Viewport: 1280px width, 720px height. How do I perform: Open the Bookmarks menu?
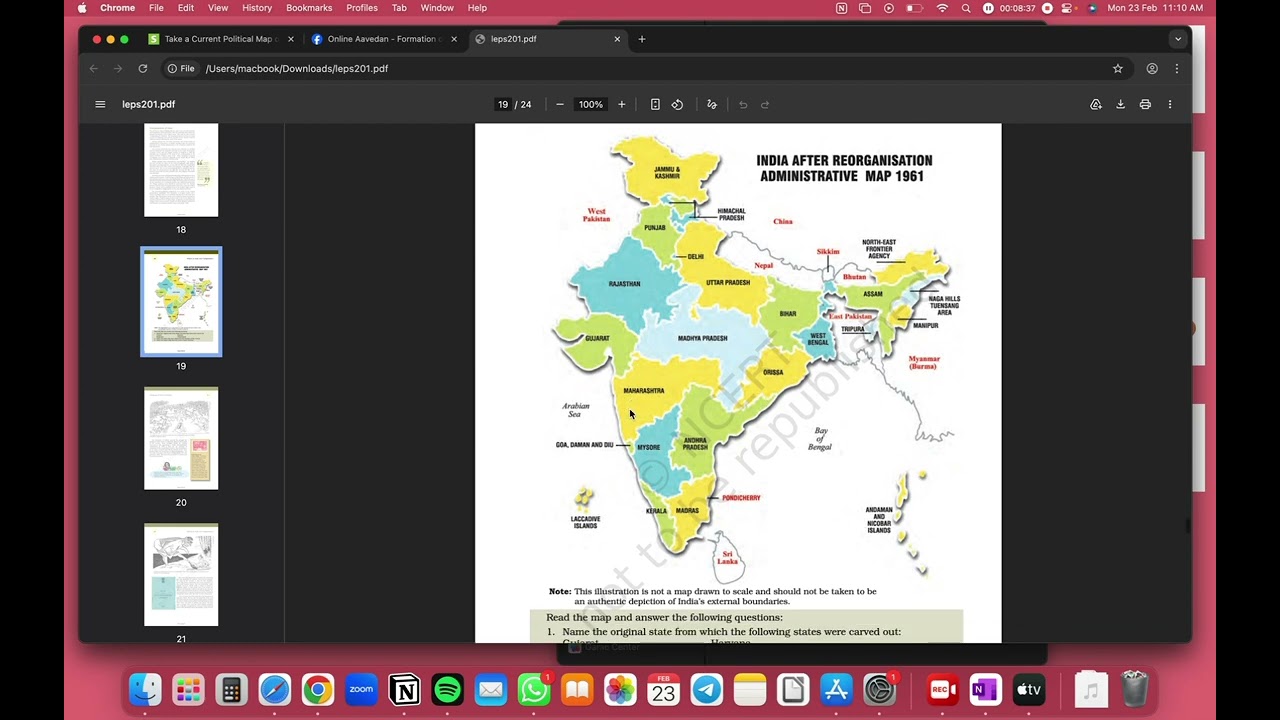[x=309, y=8]
